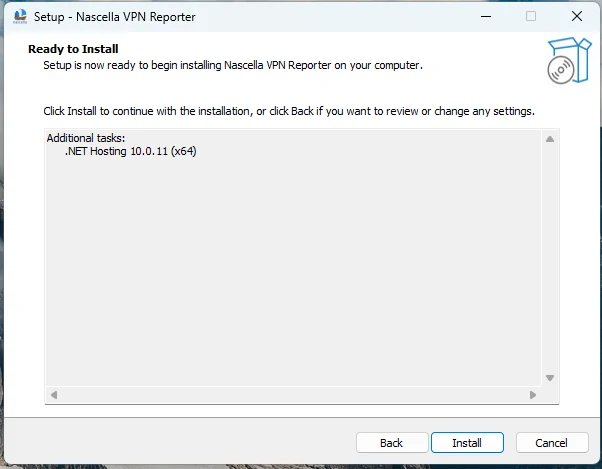Go back with the Back button
Viewport: 602px width, 469px height.
tap(392, 443)
